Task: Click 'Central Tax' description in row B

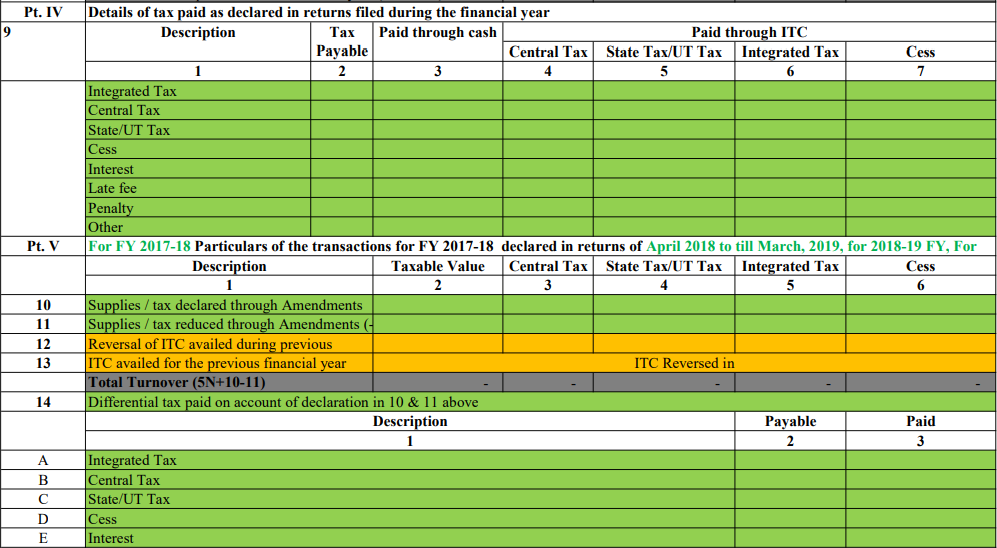Action: click(410, 480)
